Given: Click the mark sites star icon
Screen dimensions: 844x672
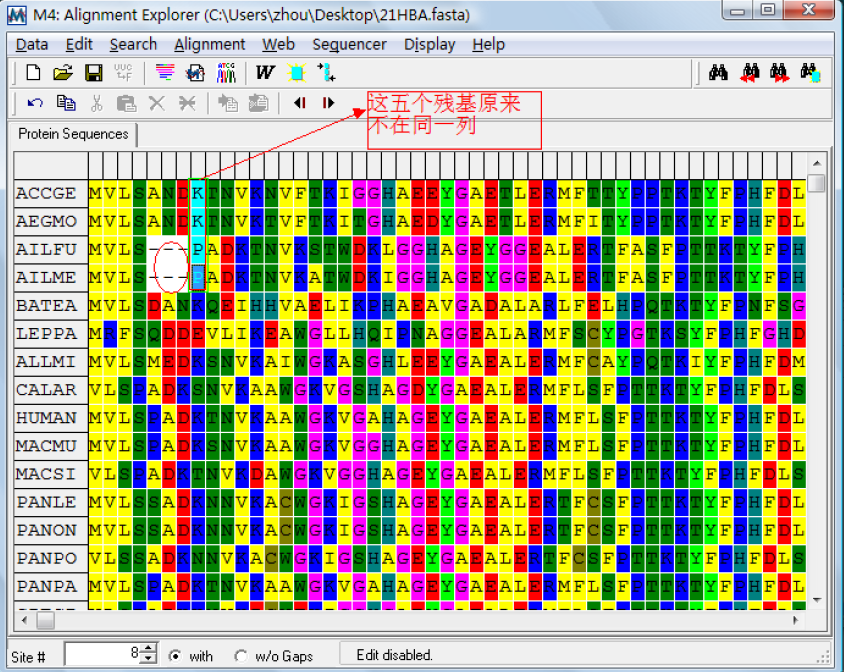Looking at the screenshot, I should (x=296, y=72).
